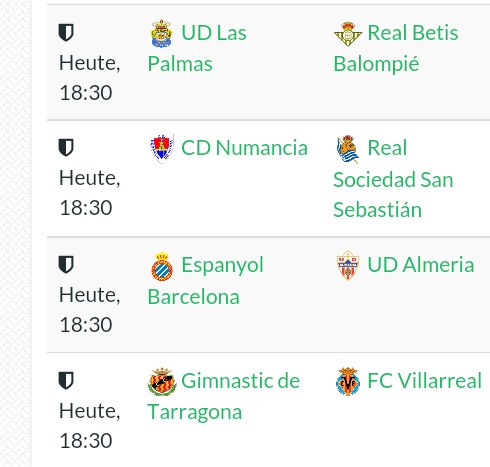The width and height of the screenshot is (490, 467).
Task: Click the Real Sociedad club crest
Action: coord(348,149)
